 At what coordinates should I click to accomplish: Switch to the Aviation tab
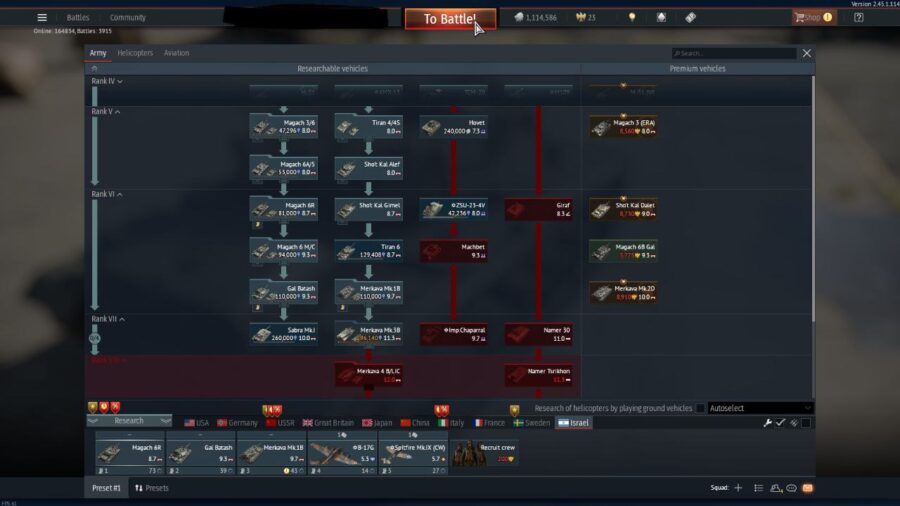point(176,53)
